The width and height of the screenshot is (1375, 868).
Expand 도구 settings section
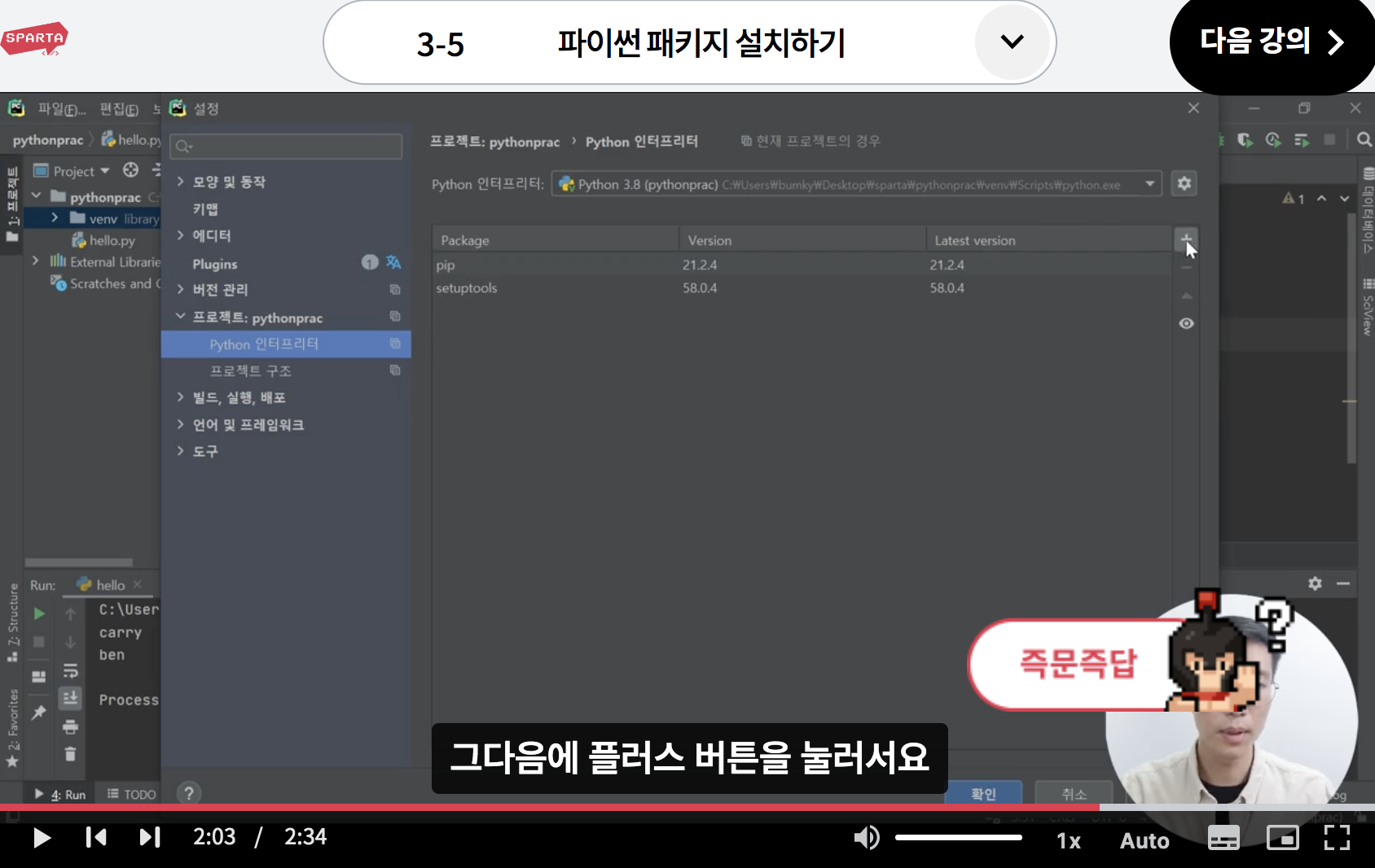180,451
